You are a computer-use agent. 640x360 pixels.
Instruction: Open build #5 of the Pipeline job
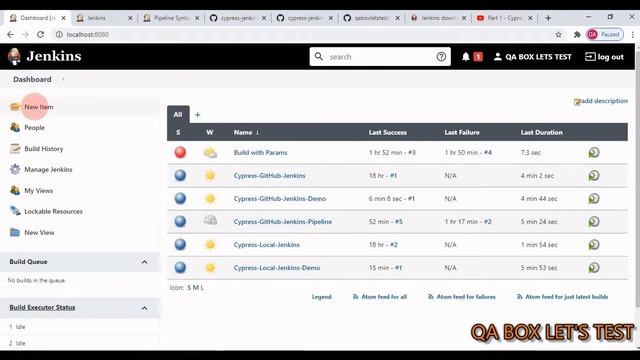[x=398, y=222]
